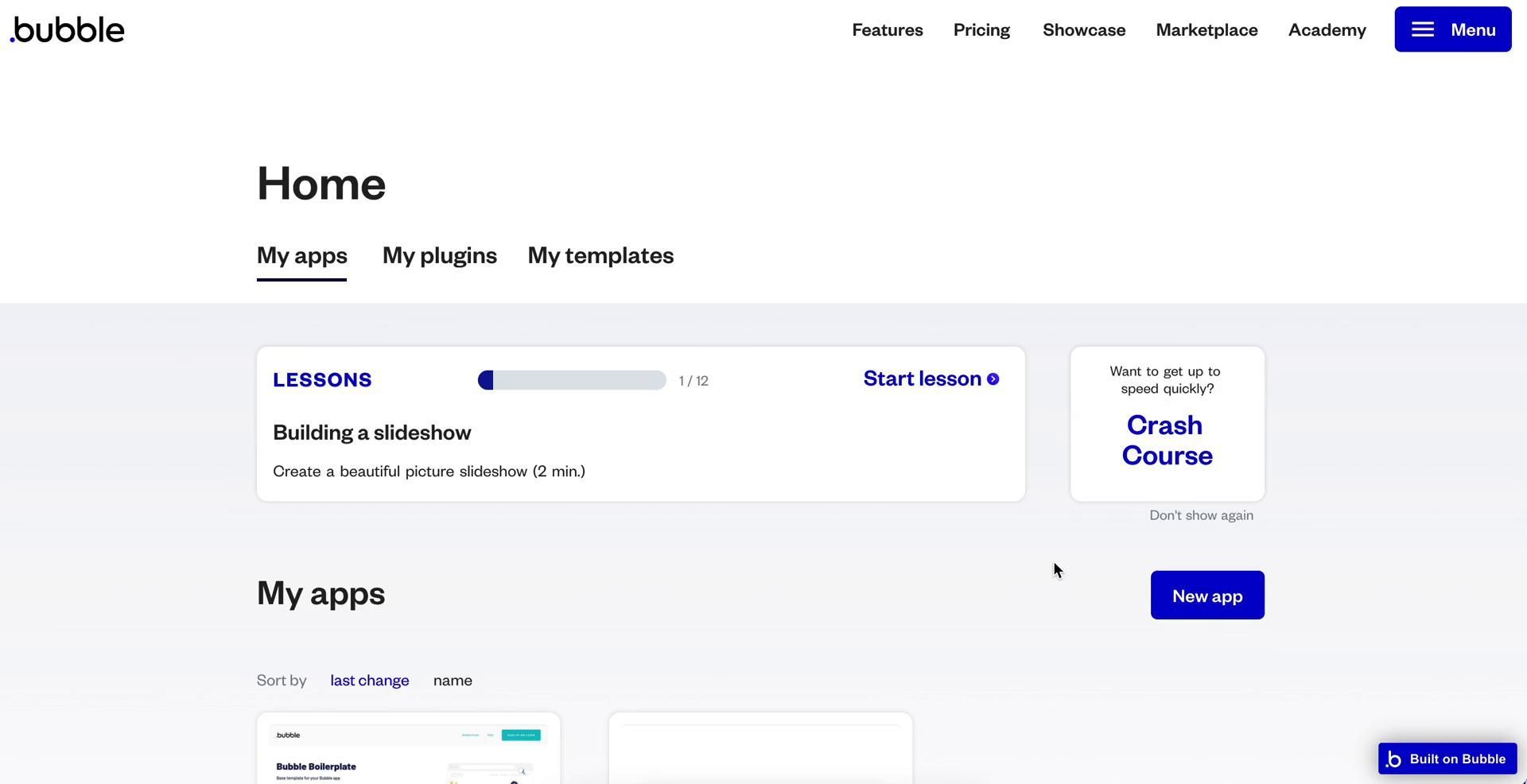Sort apps by name
Viewport: 1527px width, 784px height.
(453, 681)
